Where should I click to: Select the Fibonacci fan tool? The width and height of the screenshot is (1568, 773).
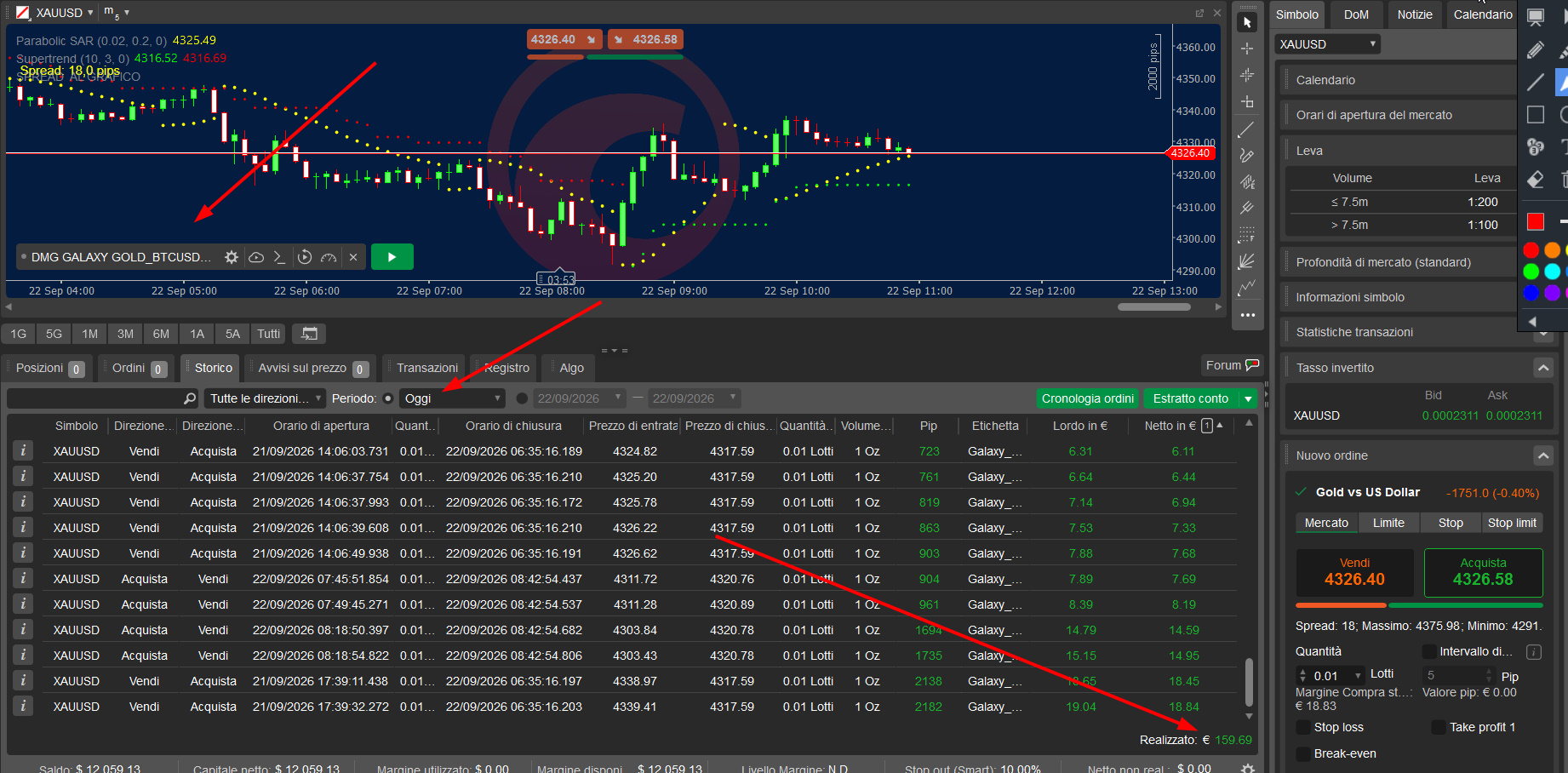click(x=1247, y=261)
